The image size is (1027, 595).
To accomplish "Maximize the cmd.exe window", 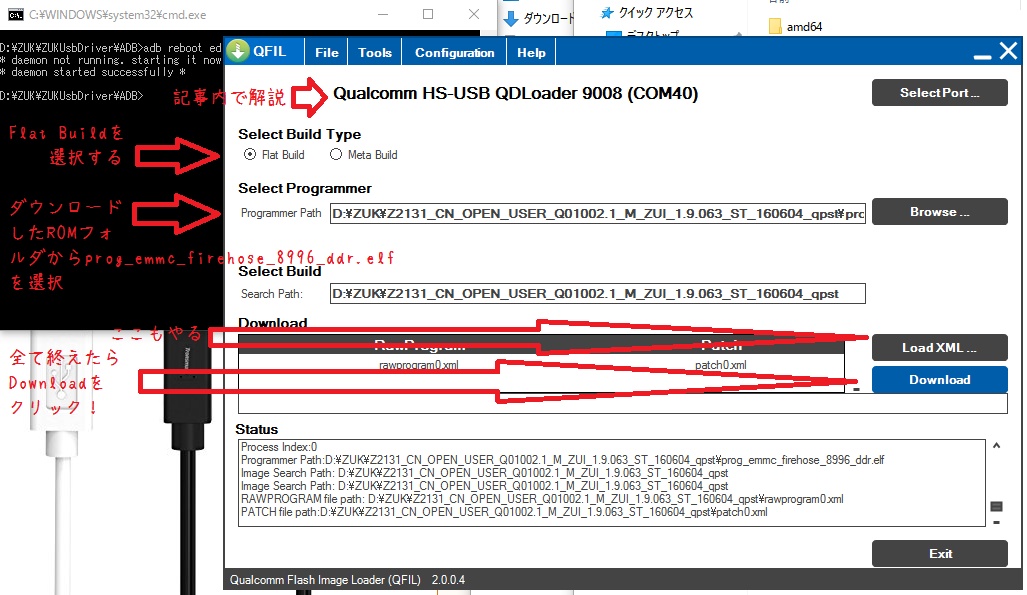I will pyautogui.click(x=428, y=14).
